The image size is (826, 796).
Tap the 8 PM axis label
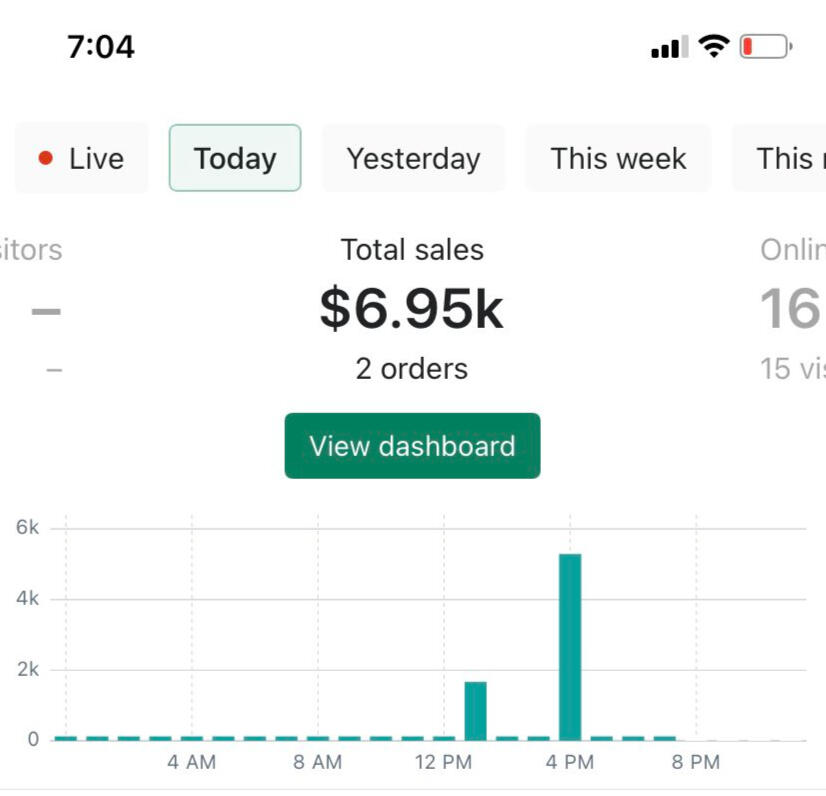tap(695, 763)
